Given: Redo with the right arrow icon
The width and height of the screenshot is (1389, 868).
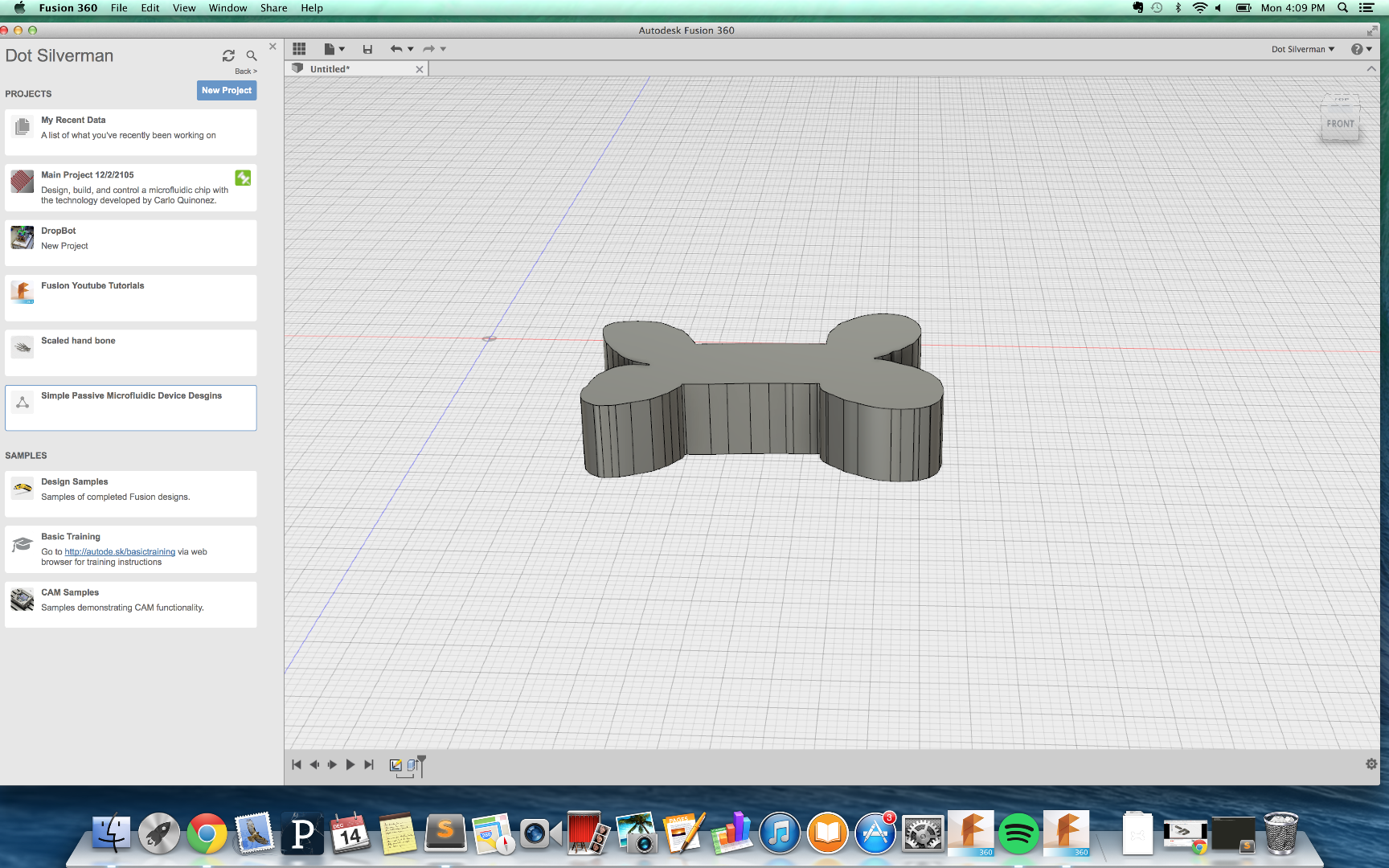Looking at the screenshot, I should tap(429, 49).
